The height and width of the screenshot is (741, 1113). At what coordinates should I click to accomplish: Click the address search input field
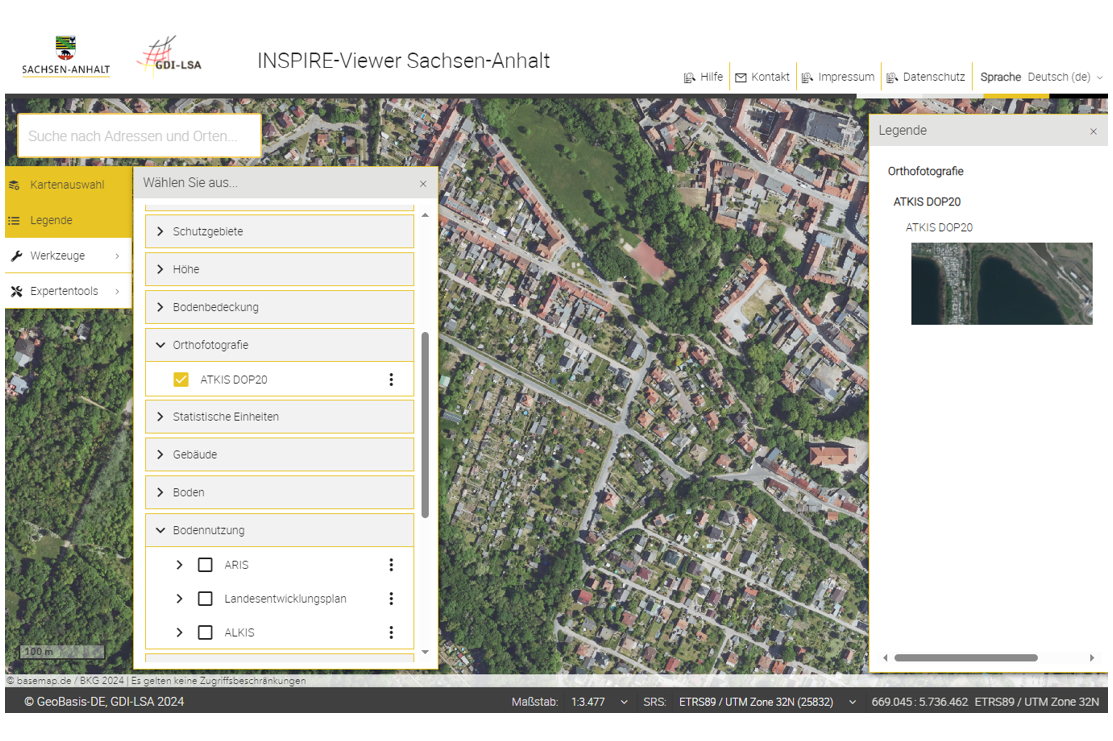tap(139, 136)
